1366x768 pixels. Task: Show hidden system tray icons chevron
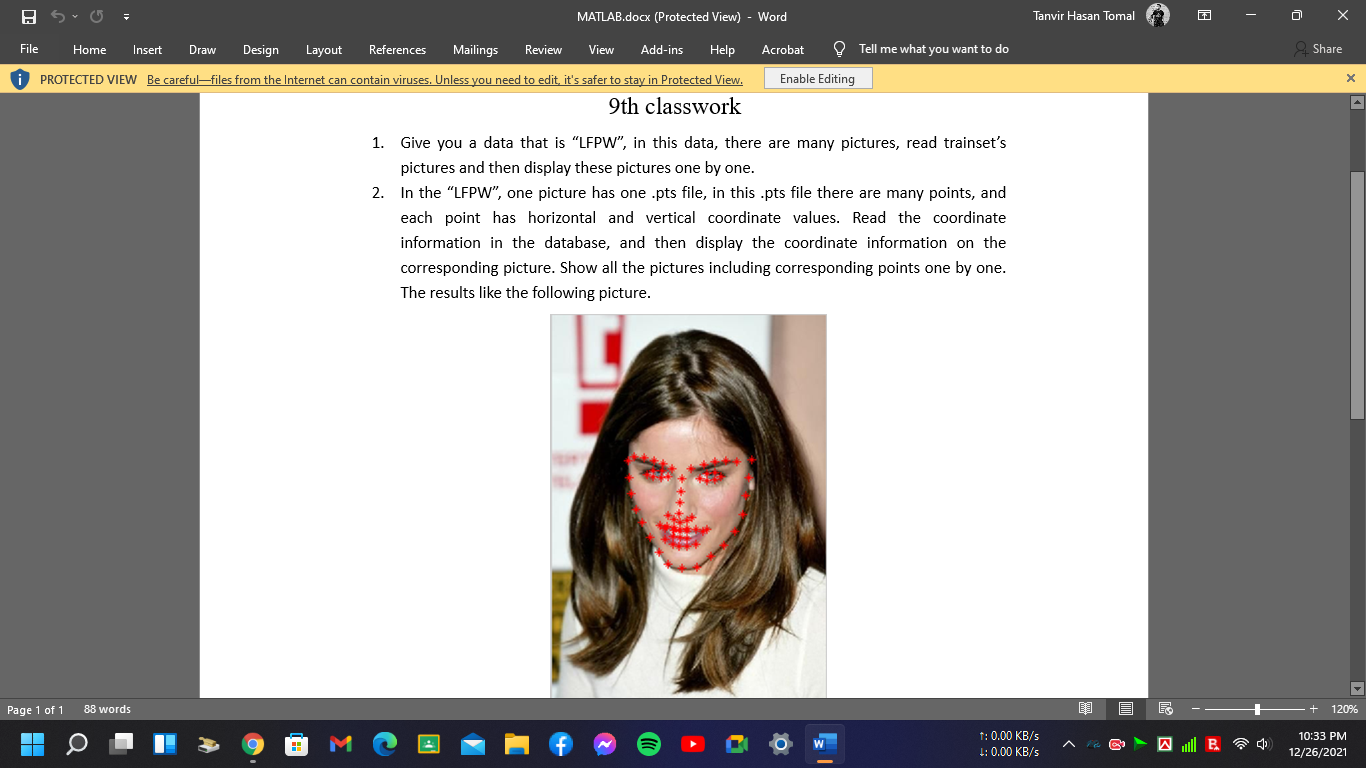point(1068,744)
